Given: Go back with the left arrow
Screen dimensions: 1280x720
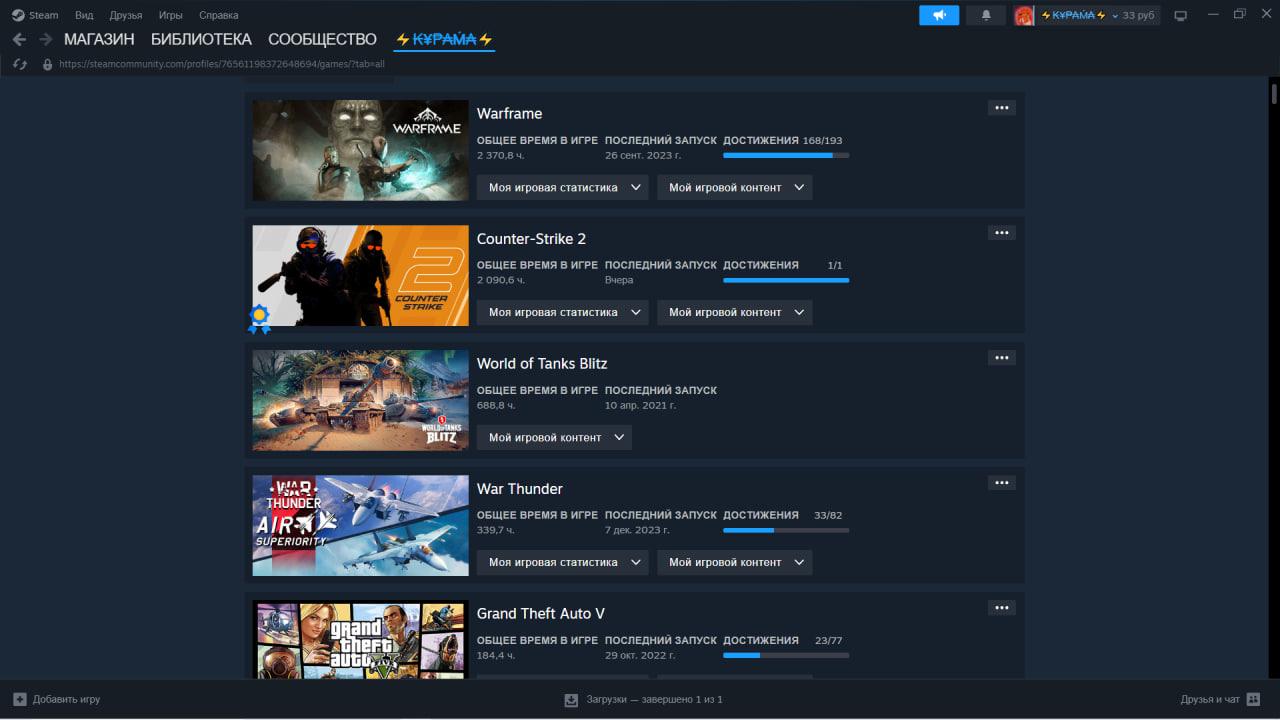Looking at the screenshot, I should click(19, 39).
